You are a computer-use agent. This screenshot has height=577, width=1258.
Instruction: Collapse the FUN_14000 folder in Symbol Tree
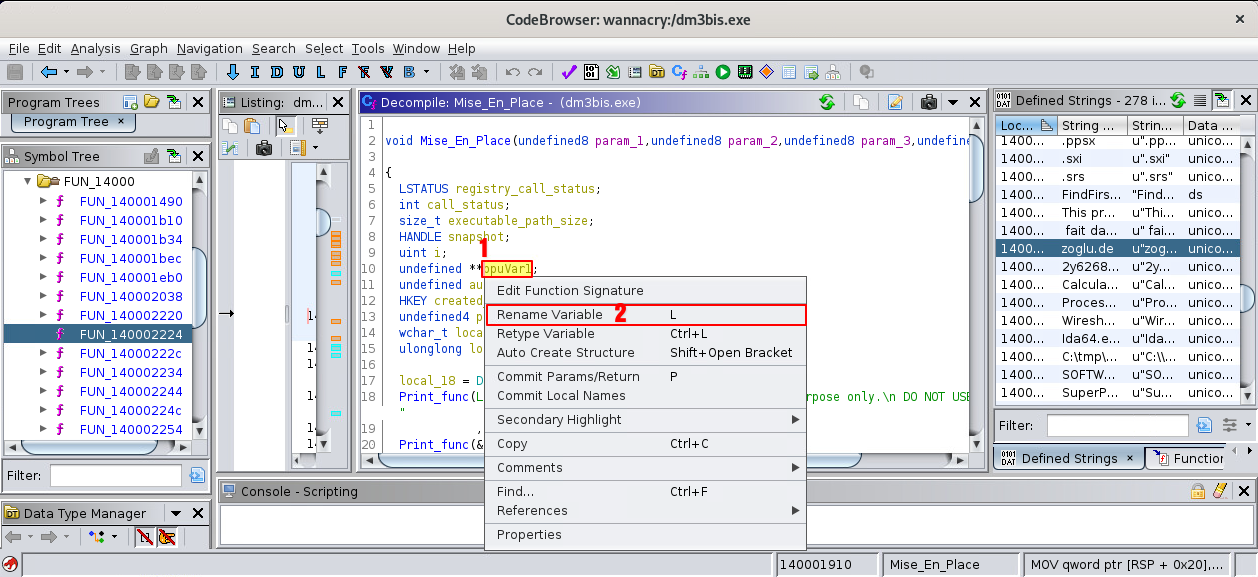[x=28, y=182]
